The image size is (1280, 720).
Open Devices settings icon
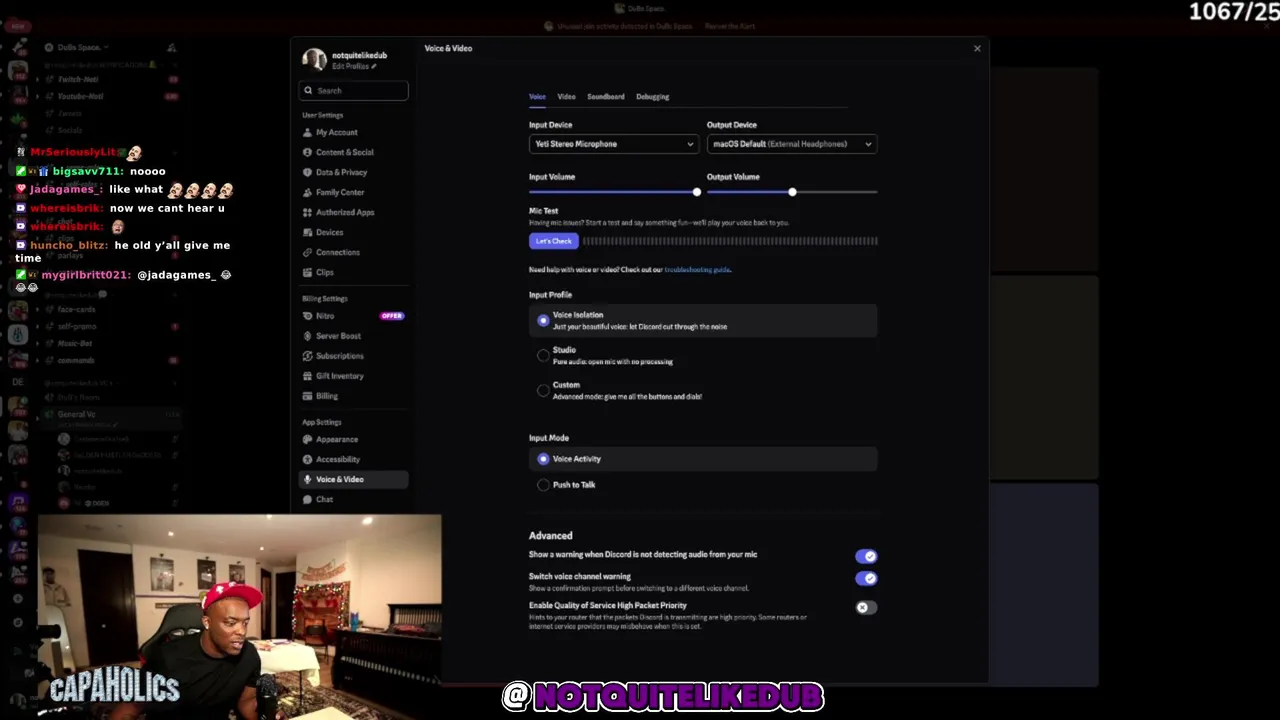[307, 232]
